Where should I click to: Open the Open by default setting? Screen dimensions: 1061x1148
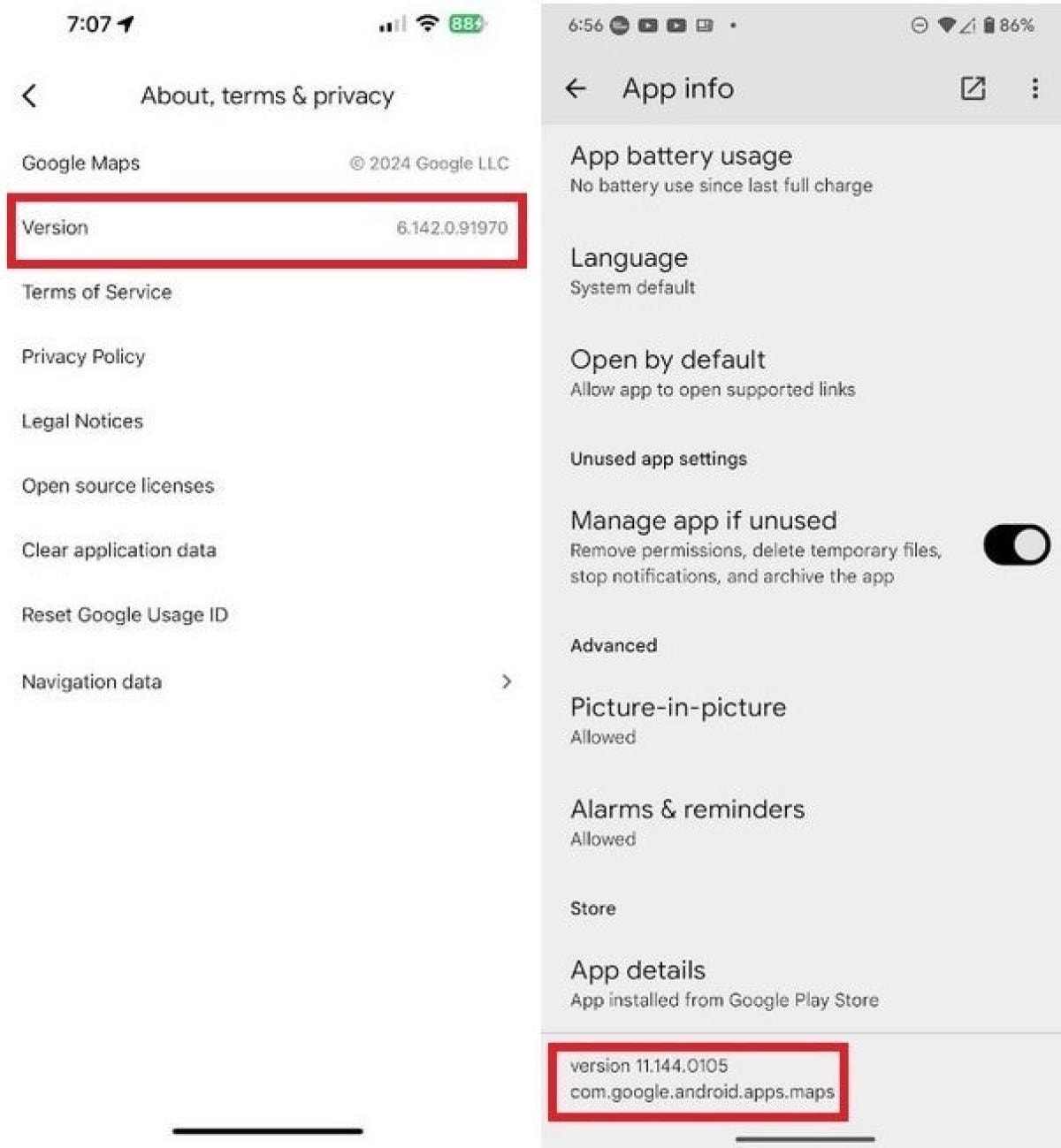[800, 373]
